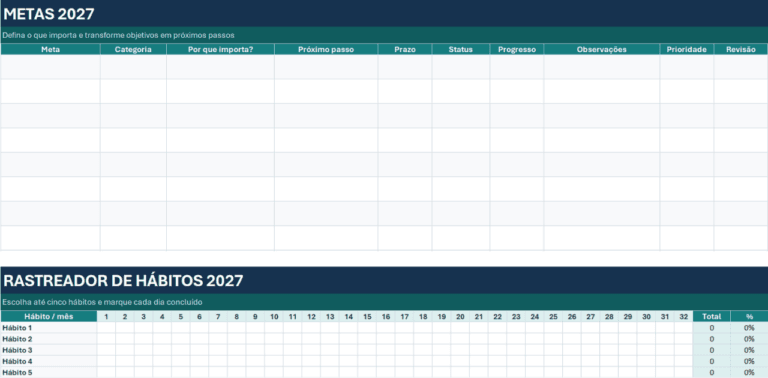Viewport: 768px width, 378px height.
Task: Select the Categoria column header
Action: point(133,49)
